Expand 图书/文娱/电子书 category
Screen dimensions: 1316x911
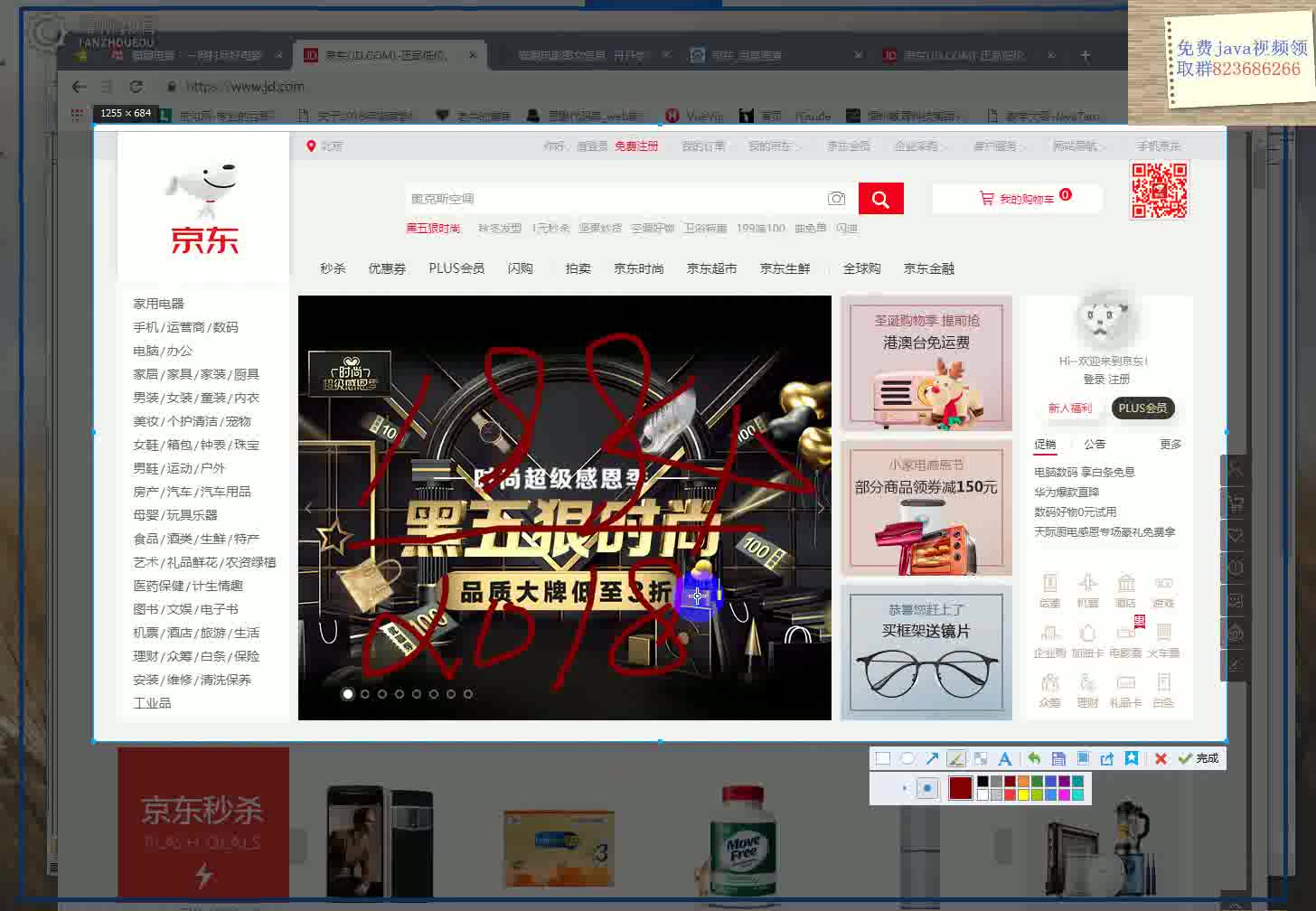[x=185, y=609]
